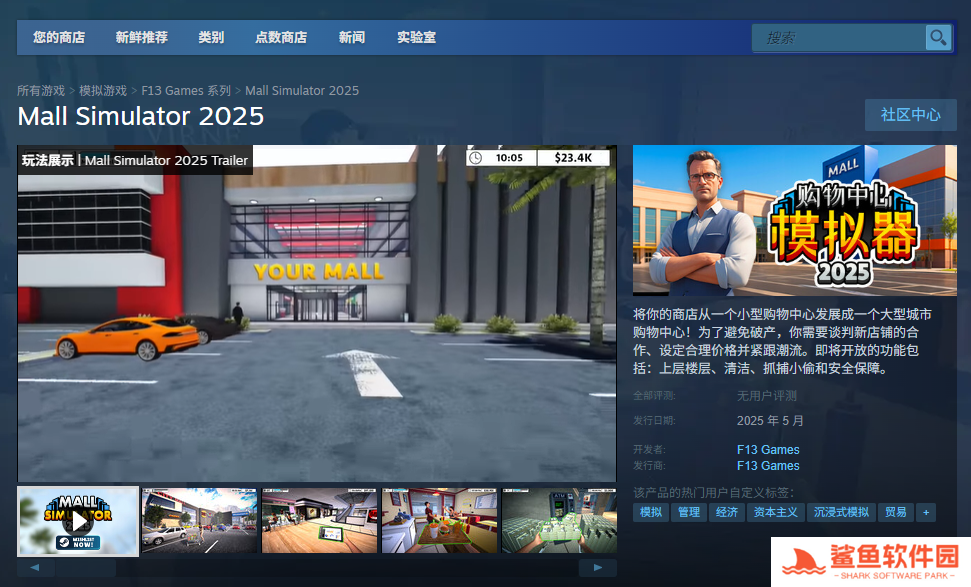Open the 新鲜推荐 menu
971x587 pixels.
(x=141, y=38)
